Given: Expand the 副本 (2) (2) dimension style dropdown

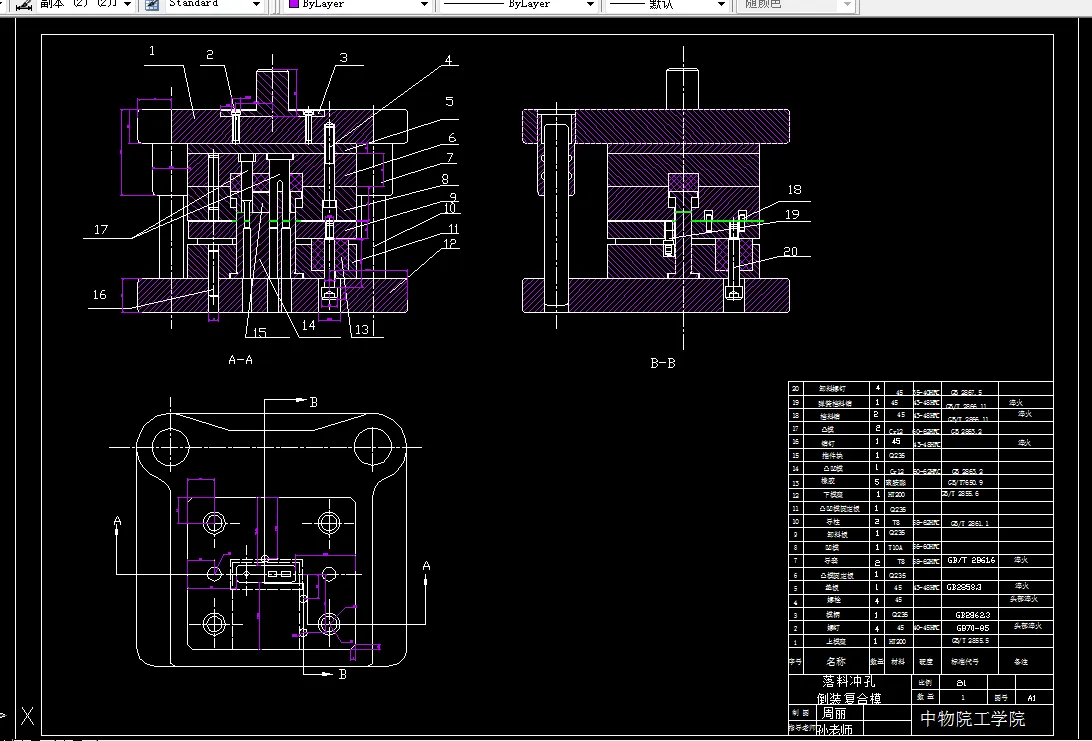Looking at the screenshot, I should tap(127, 4).
